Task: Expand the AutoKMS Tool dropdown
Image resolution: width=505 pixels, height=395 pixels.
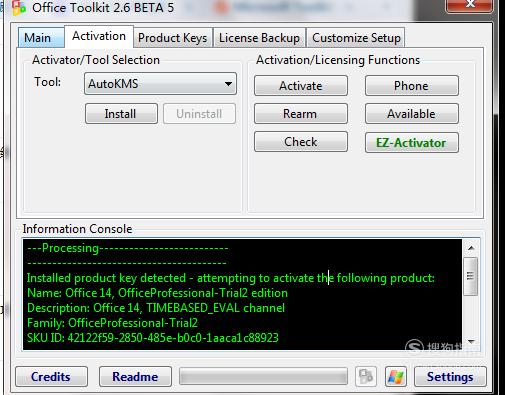Action: point(160,84)
